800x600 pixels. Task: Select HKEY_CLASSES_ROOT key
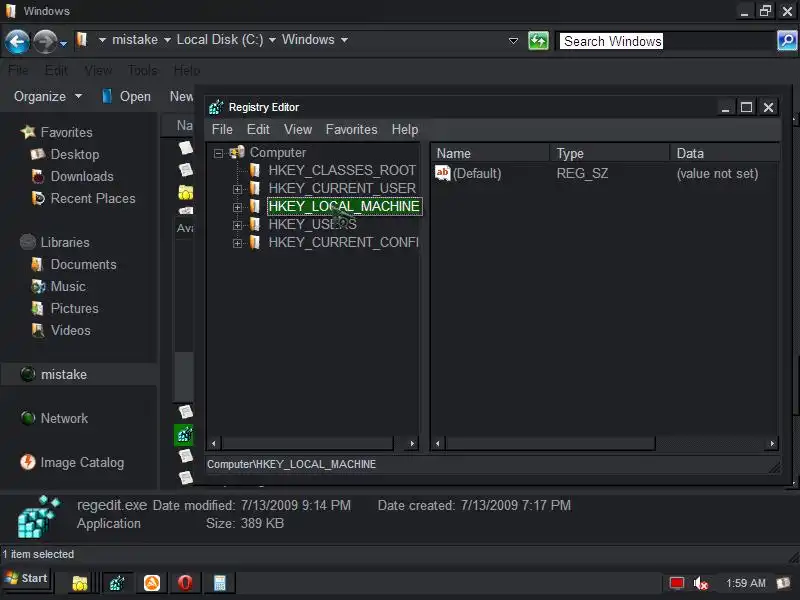point(342,170)
